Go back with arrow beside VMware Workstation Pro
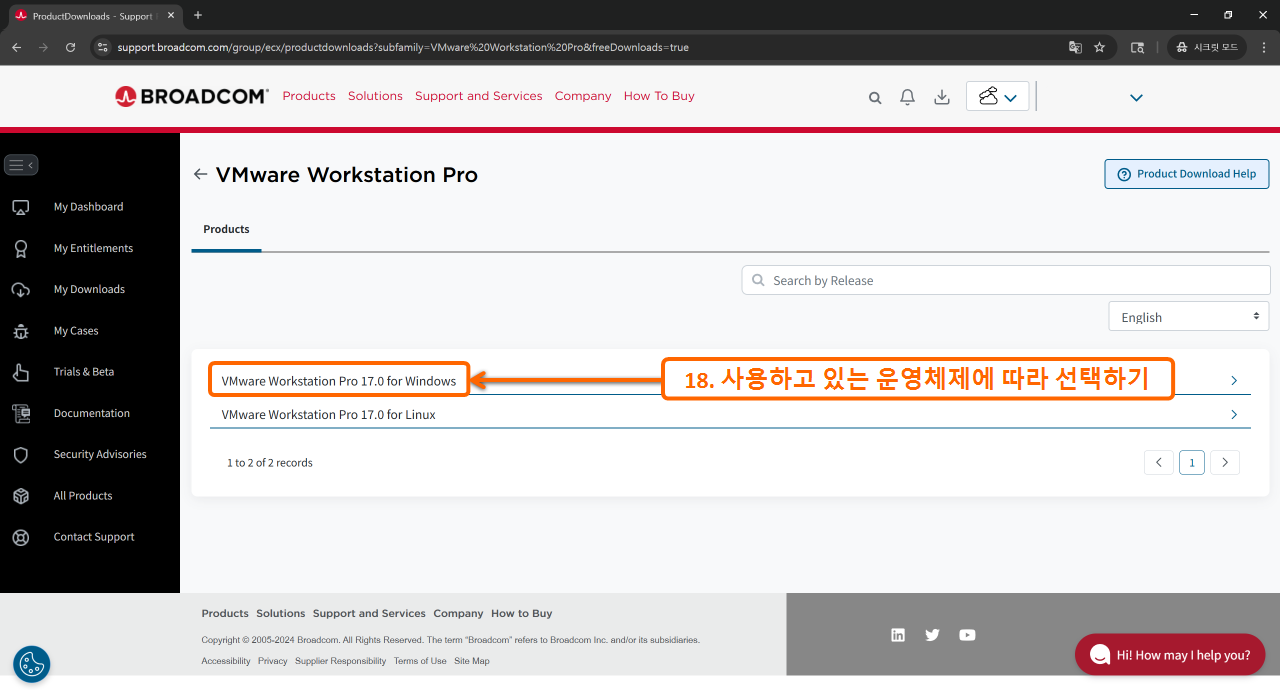Image resolution: width=1280 pixels, height=690 pixels. click(200, 174)
